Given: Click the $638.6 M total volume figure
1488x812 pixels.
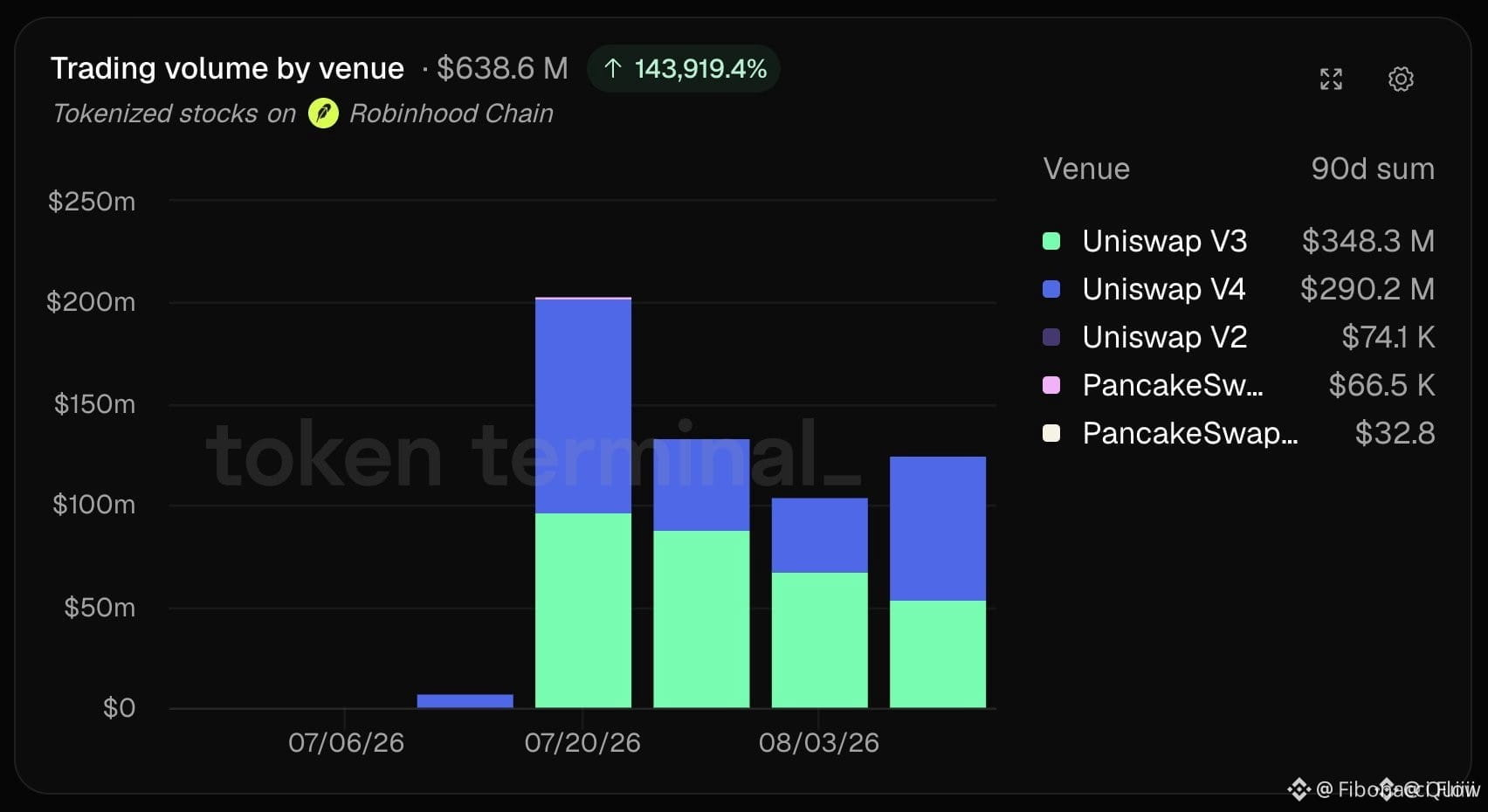Looking at the screenshot, I should 502,68.
